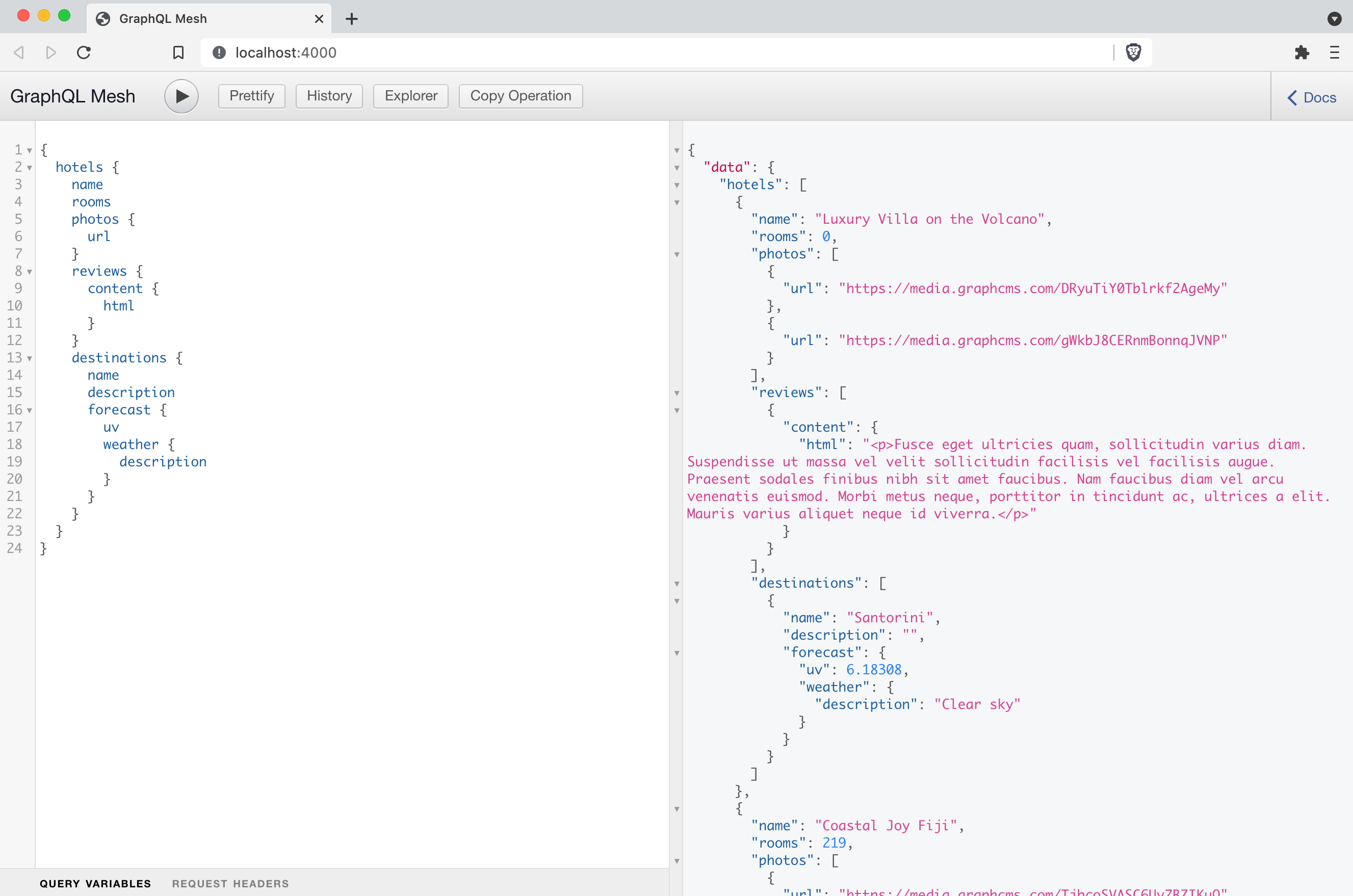Open the Brave Shields icon
Screen dimensions: 1353x896
point(1133,52)
